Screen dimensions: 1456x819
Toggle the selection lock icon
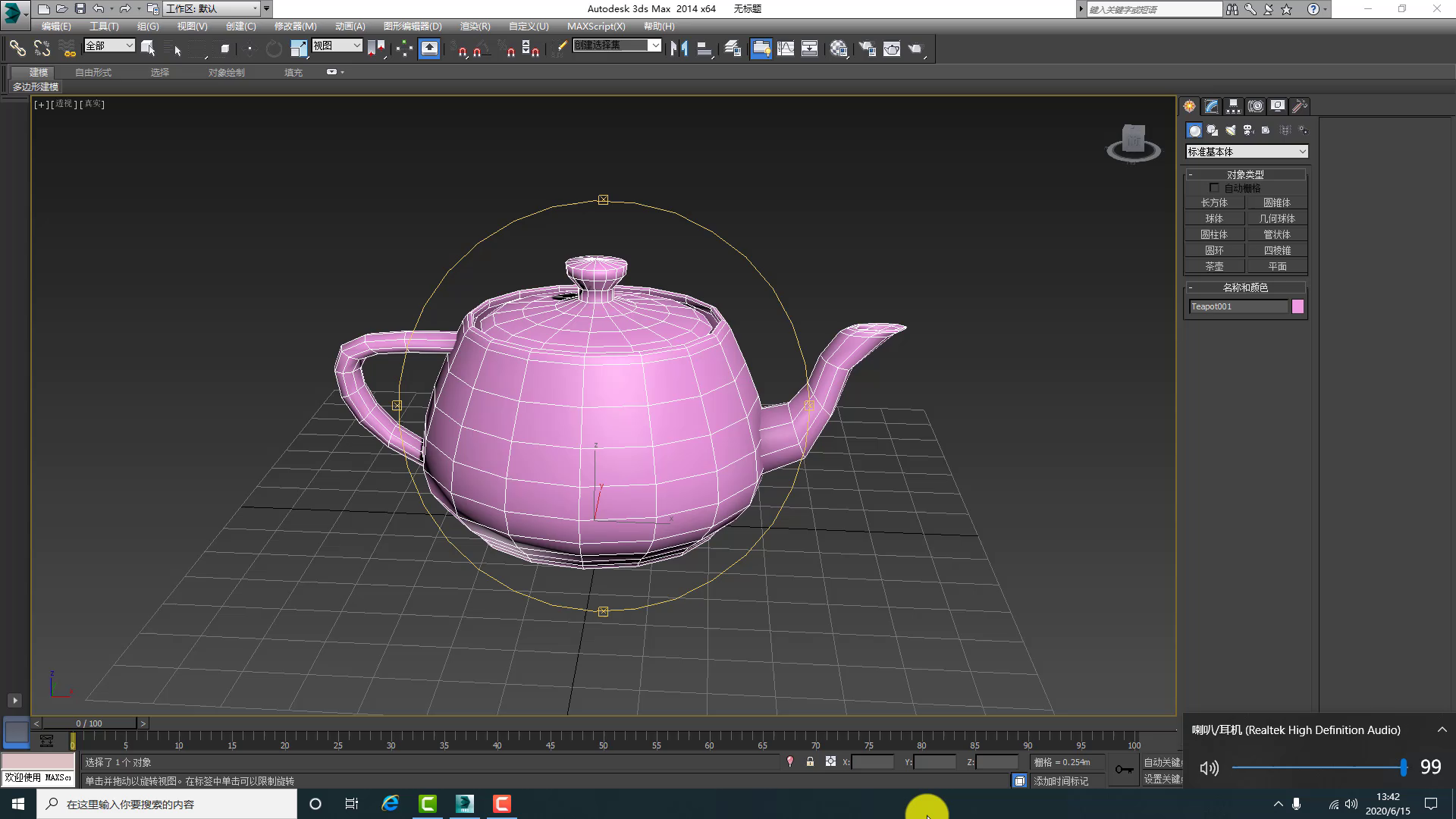pos(810,761)
